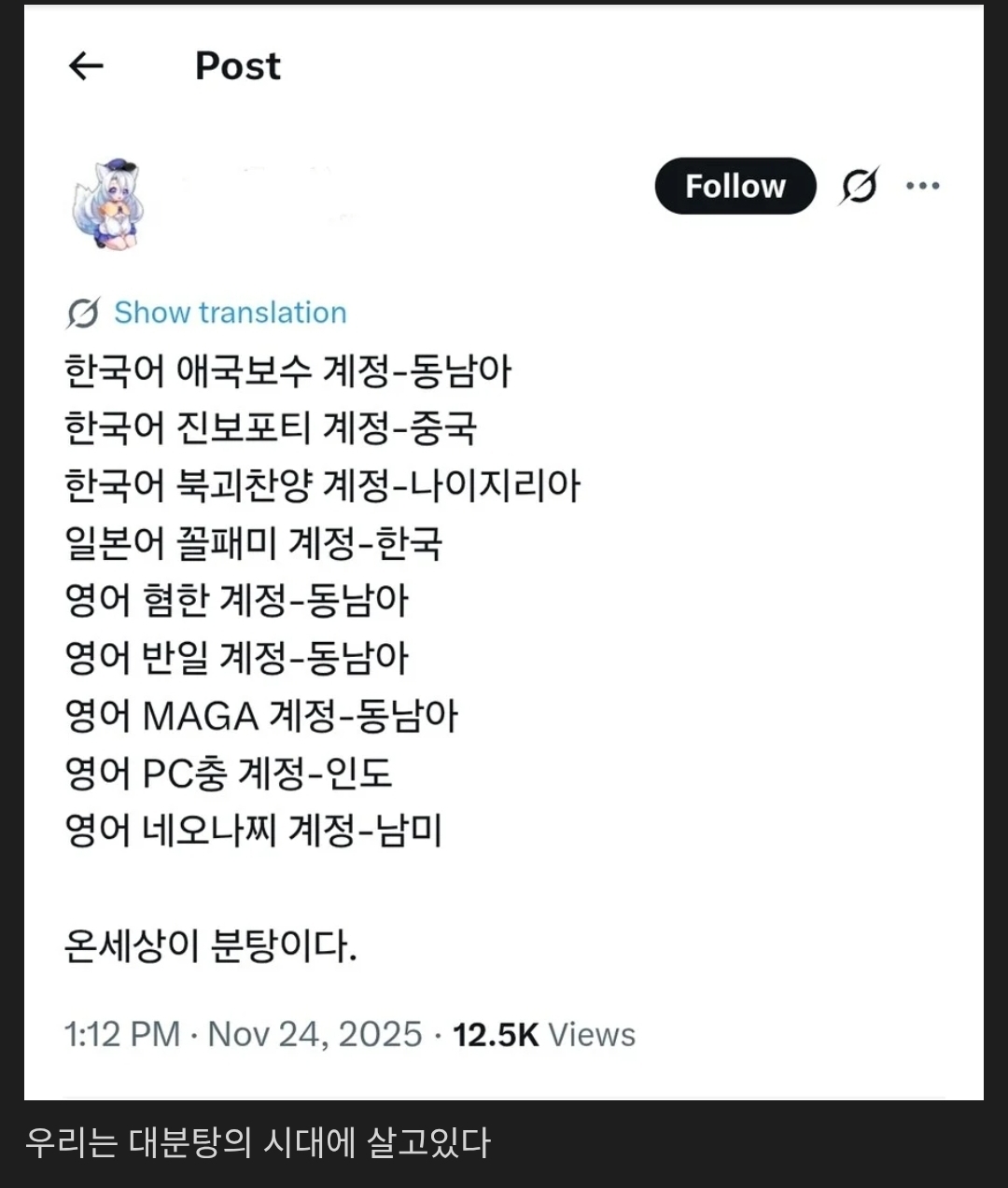
Task: Click the line '일본어 꼴패미 계정-한국'
Action: (x=253, y=543)
